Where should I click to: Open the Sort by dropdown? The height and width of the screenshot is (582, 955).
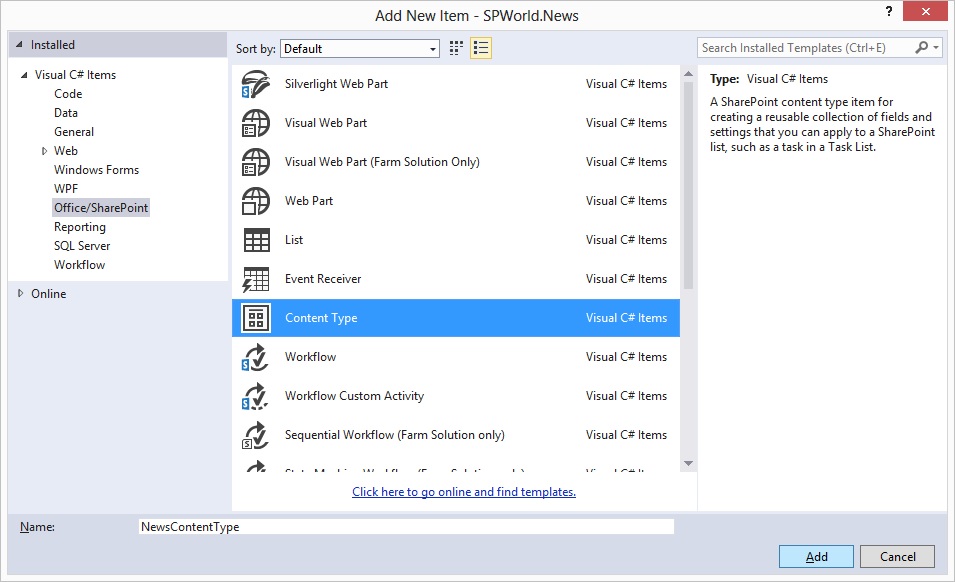coord(359,49)
